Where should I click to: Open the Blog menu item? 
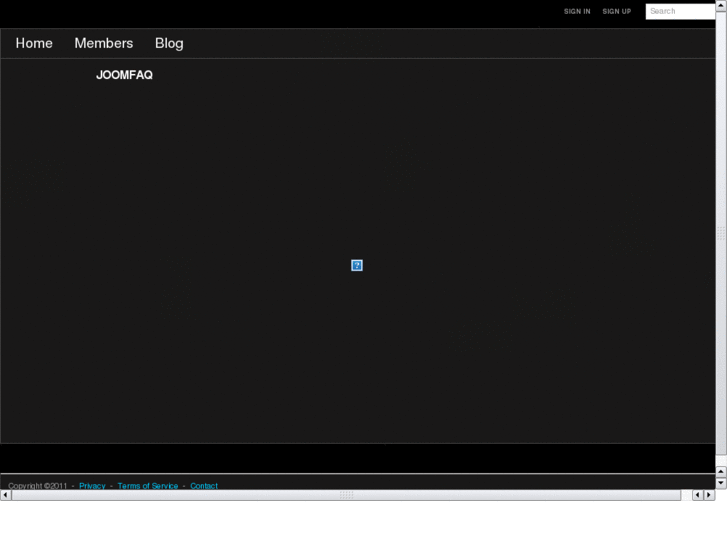(x=169, y=43)
